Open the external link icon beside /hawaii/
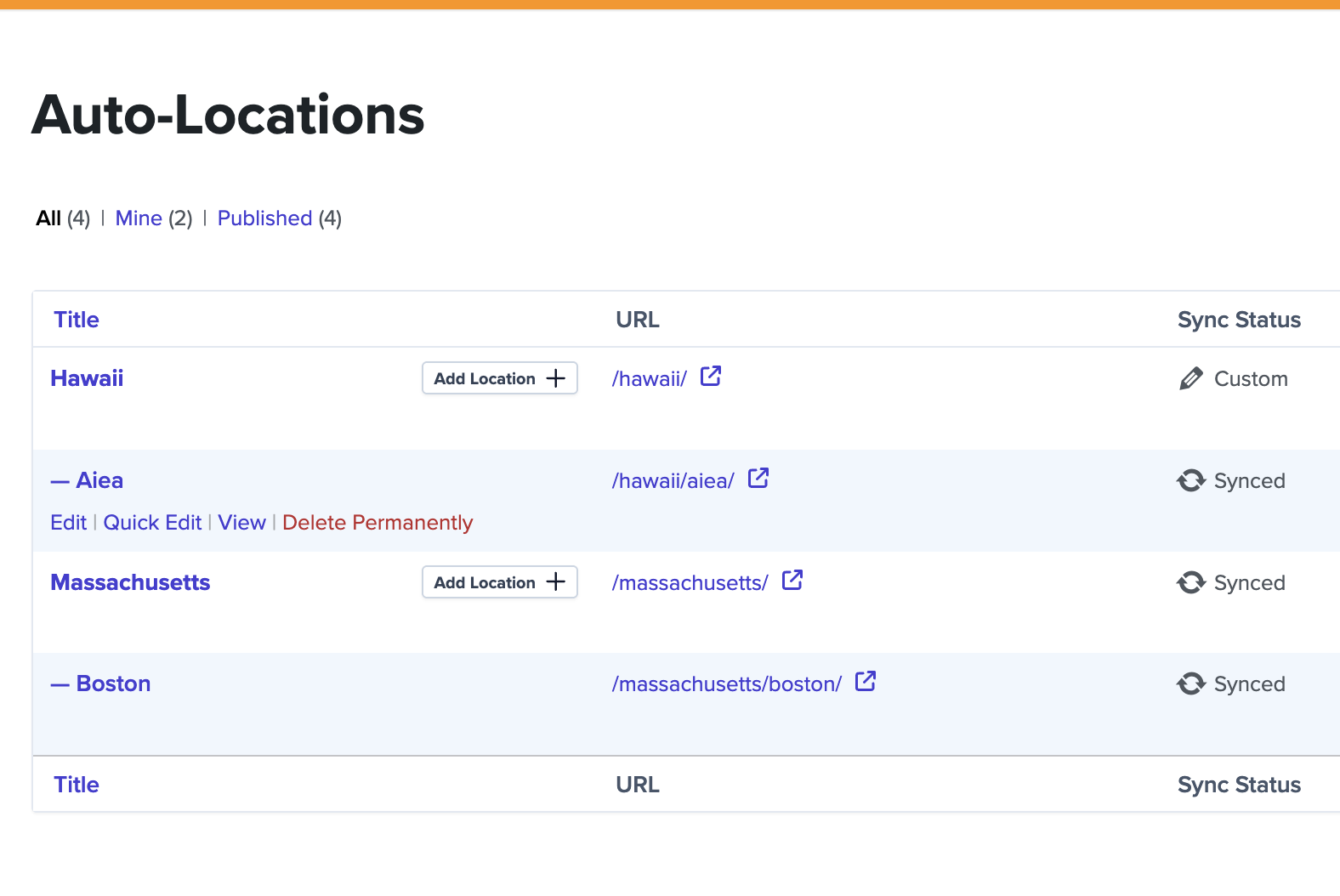Viewport: 1340px width, 896px height. coord(710,377)
